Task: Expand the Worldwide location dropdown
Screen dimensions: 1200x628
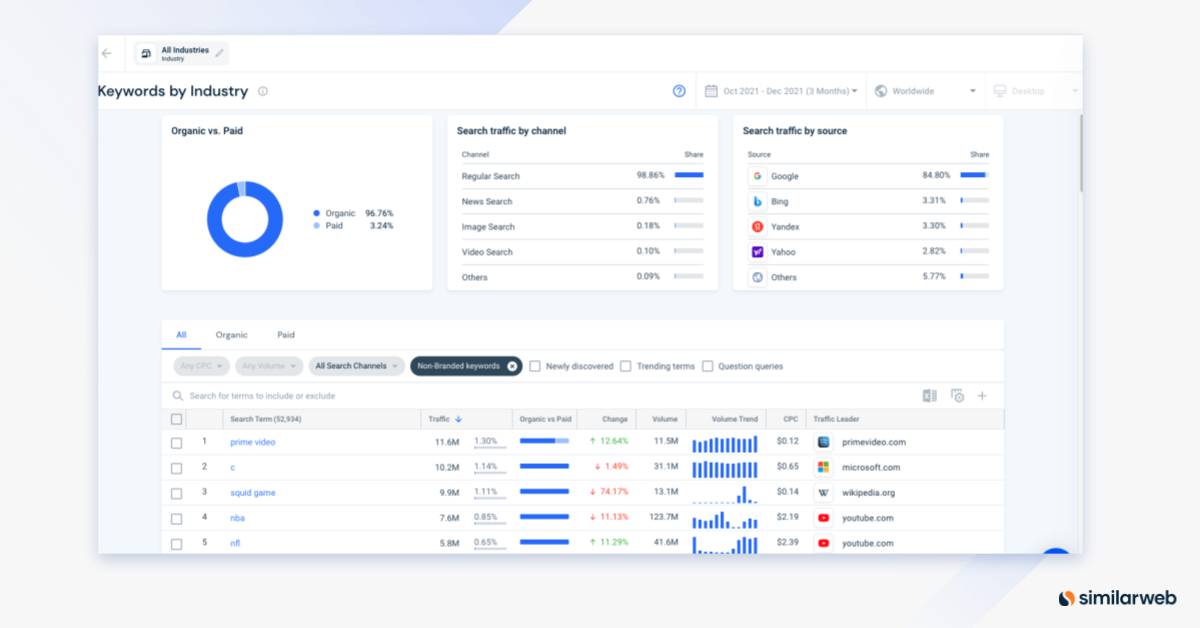Action: [924, 90]
